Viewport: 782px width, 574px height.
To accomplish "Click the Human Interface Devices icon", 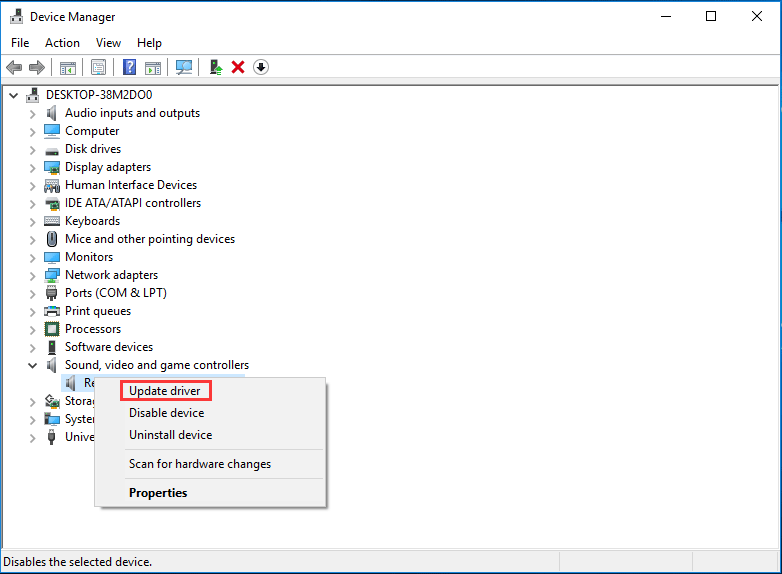I will (x=52, y=186).
